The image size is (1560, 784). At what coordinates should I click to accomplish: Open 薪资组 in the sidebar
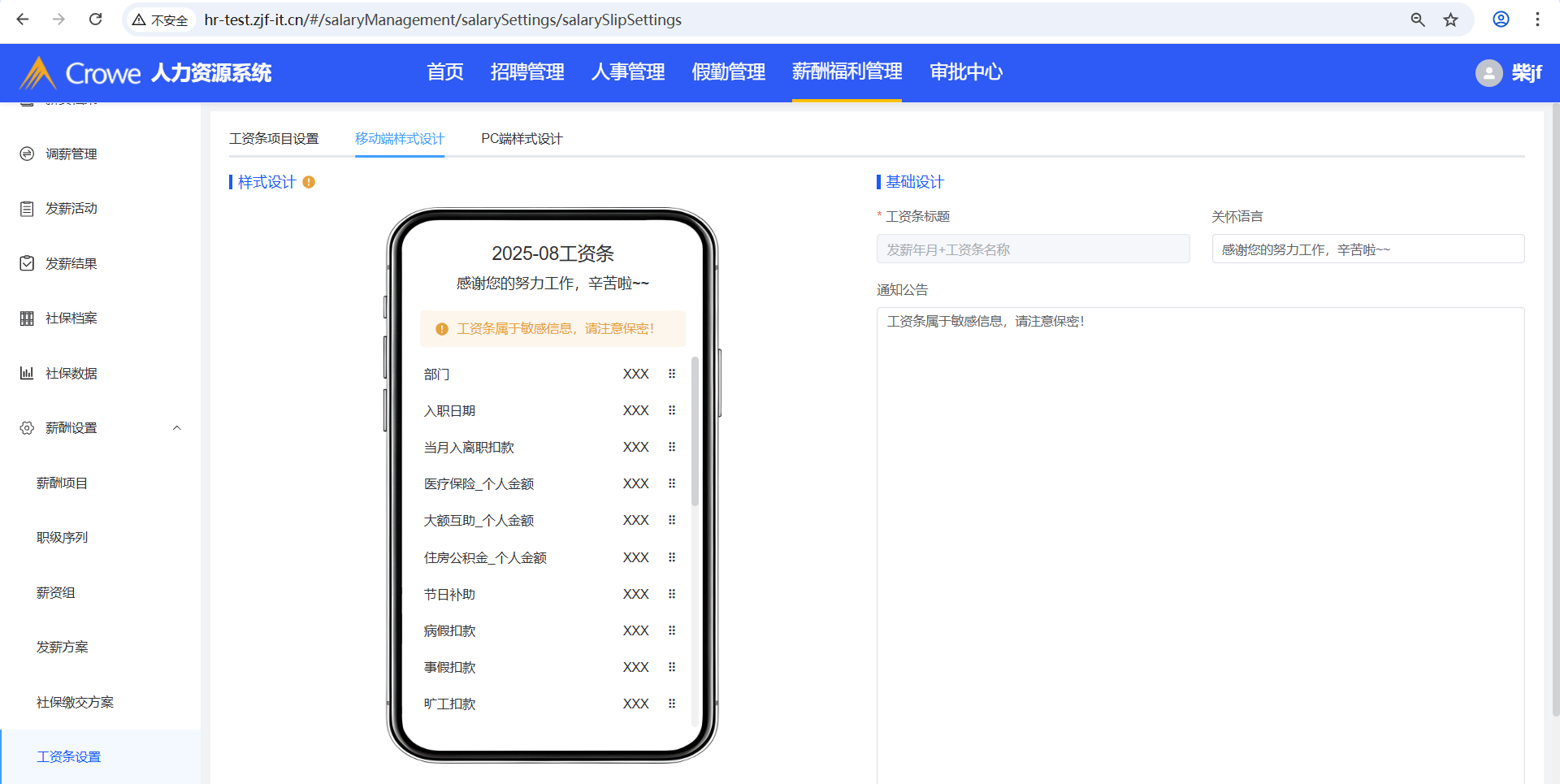[x=56, y=593]
